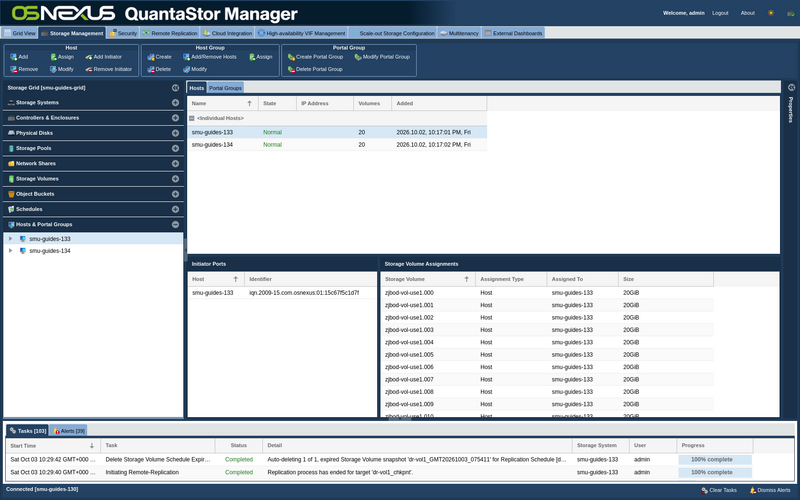Click Remove Initiator icon
The height and width of the screenshot is (500, 800).
pos(89,69)
